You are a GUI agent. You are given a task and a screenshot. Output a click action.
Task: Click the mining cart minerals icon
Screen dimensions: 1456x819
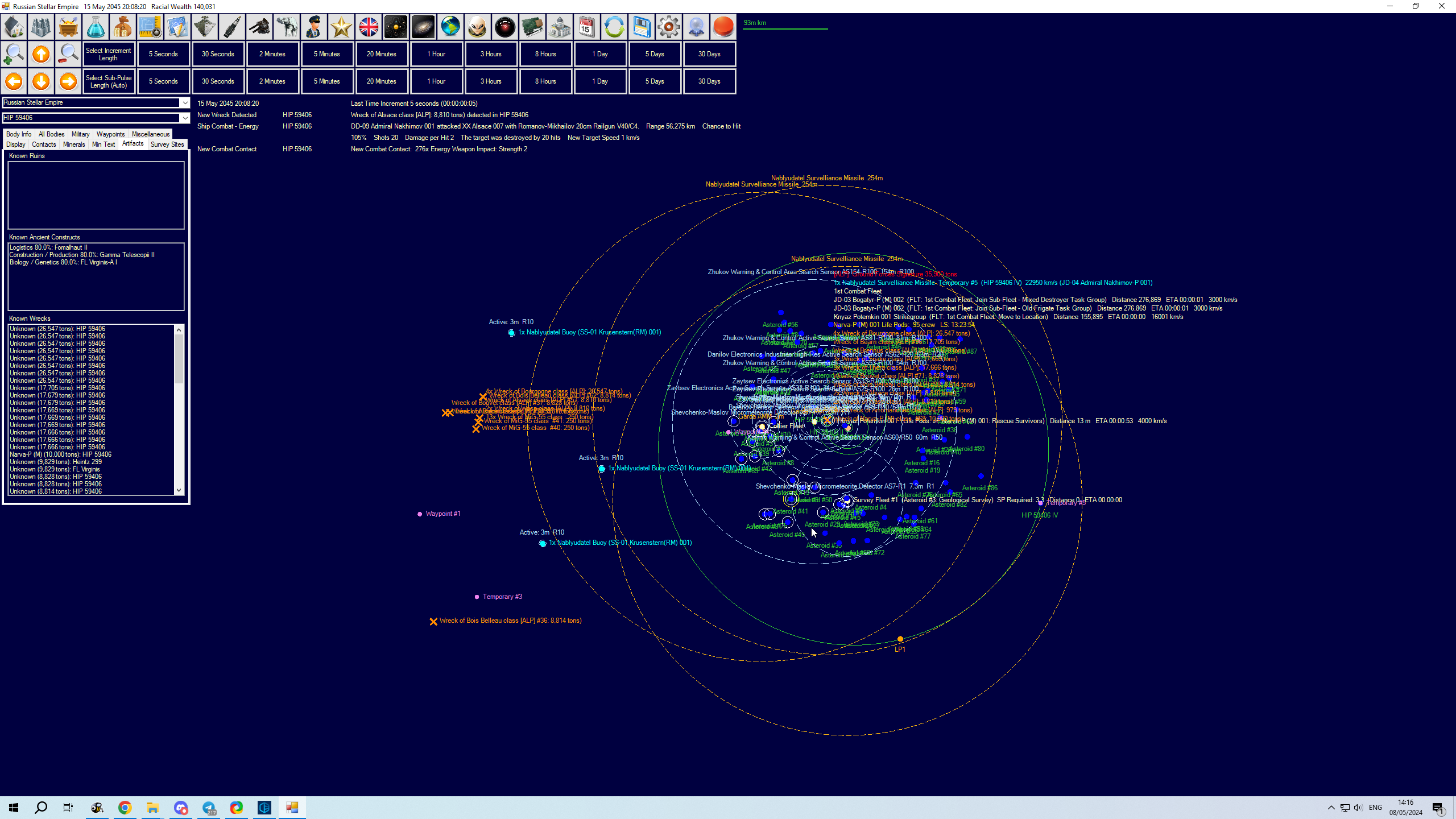68,27
